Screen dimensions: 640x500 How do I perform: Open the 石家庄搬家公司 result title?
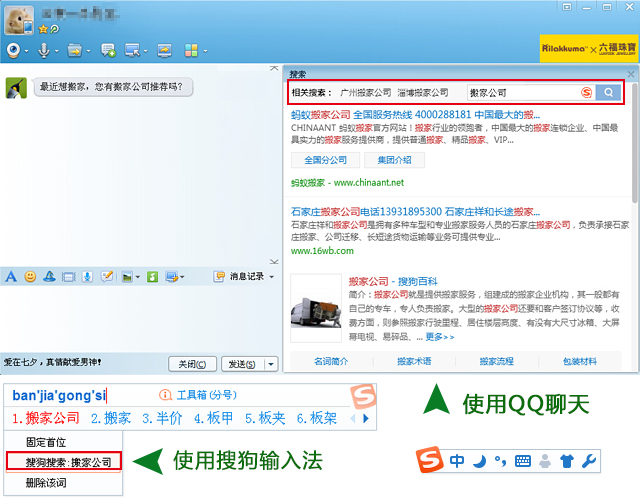(415, 212)
